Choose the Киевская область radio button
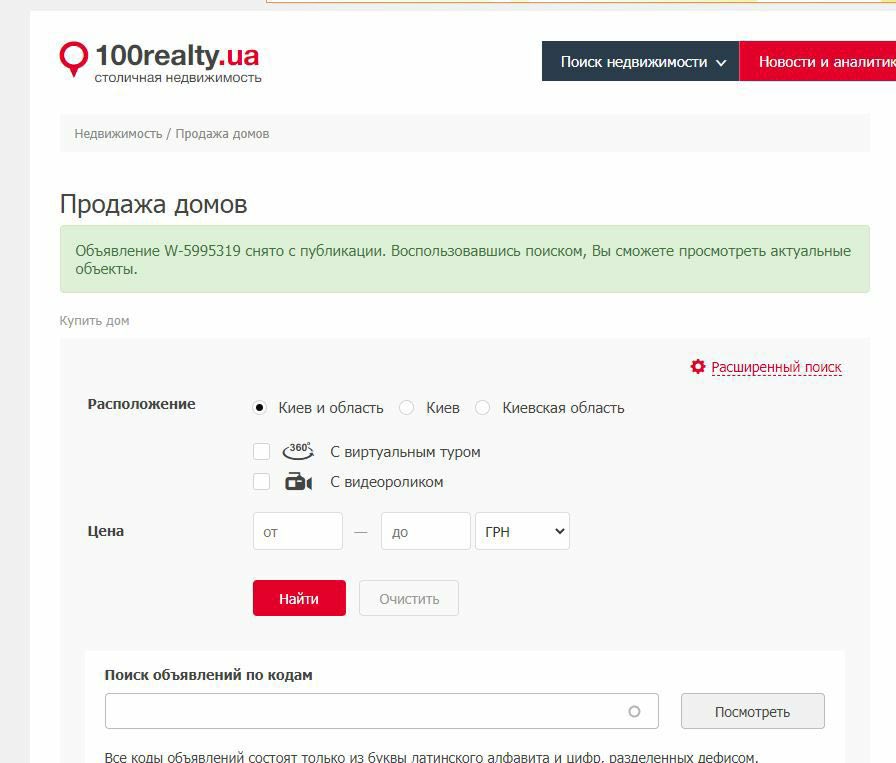This screenshot has height=763, width=896. [x=483, y=408]
